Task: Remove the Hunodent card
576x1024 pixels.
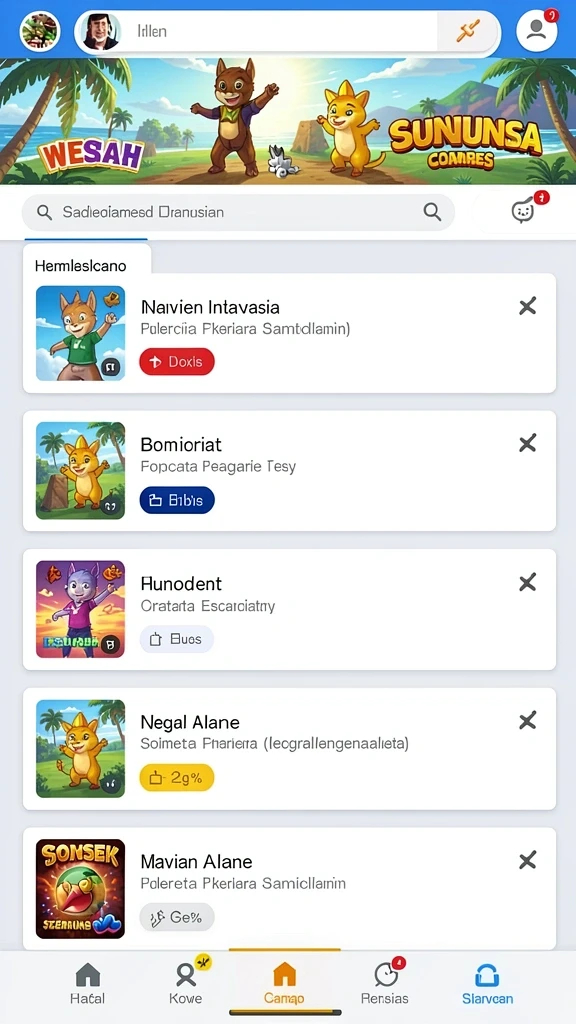Action: (x=528, y=583)
